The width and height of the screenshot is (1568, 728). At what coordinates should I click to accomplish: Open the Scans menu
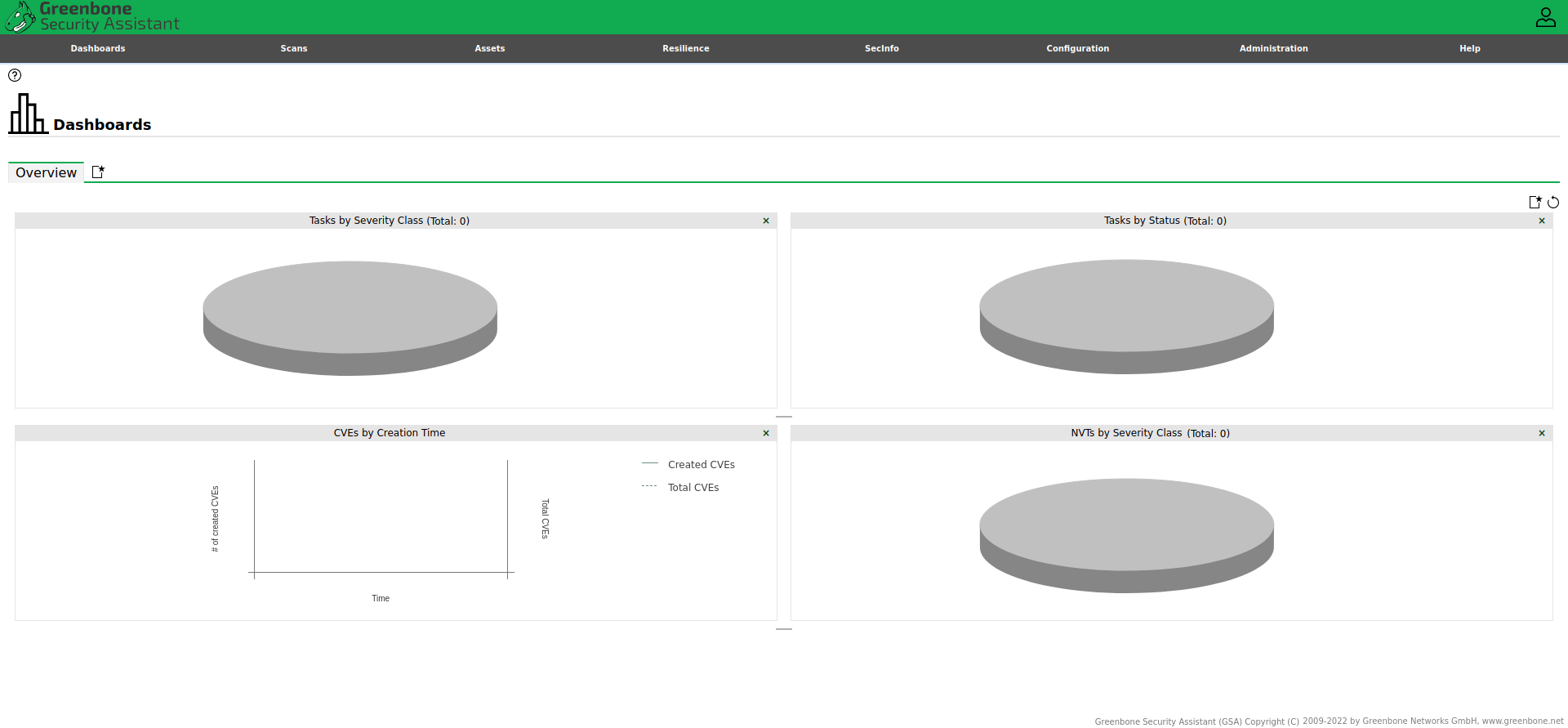tap(294, 48)
